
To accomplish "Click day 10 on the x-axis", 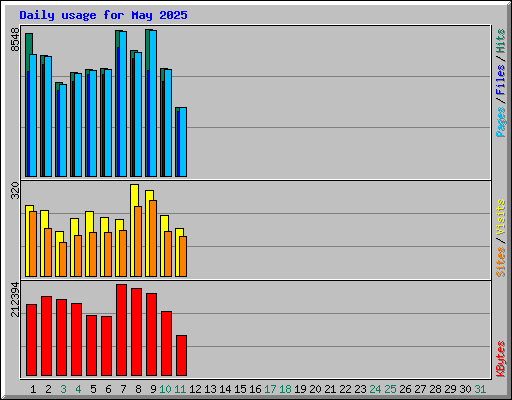I will point(165,389).
